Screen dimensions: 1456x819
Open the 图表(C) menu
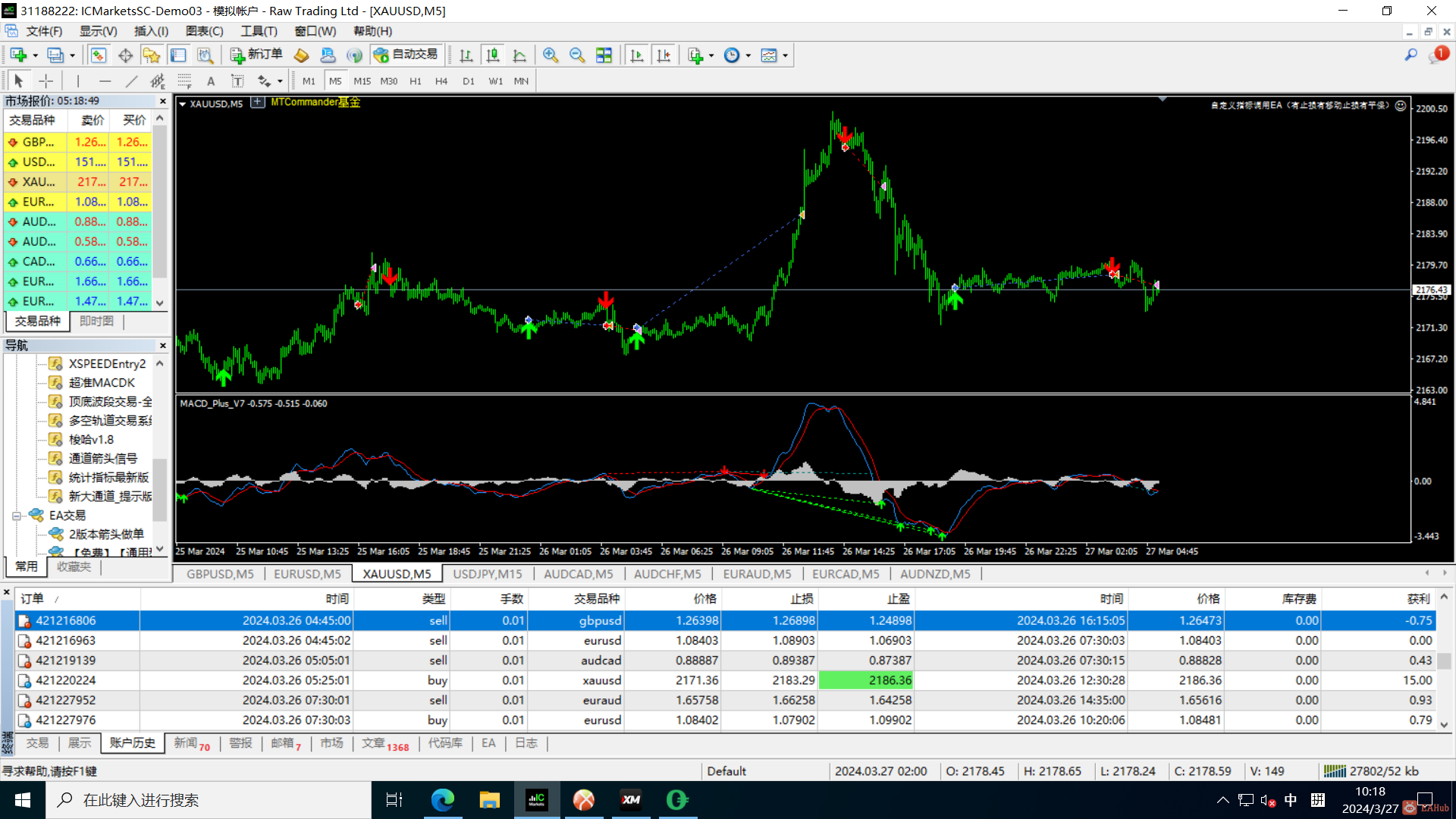point(204,31)
